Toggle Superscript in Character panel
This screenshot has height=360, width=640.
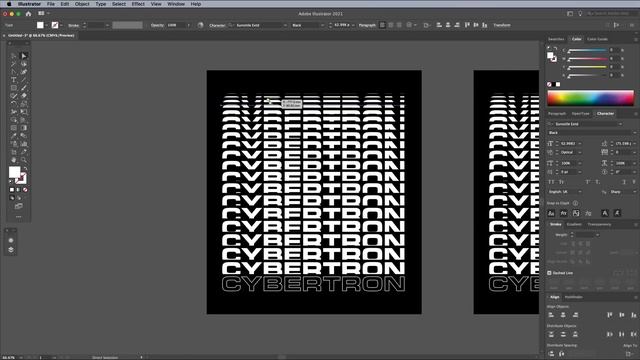click(588, 182)
